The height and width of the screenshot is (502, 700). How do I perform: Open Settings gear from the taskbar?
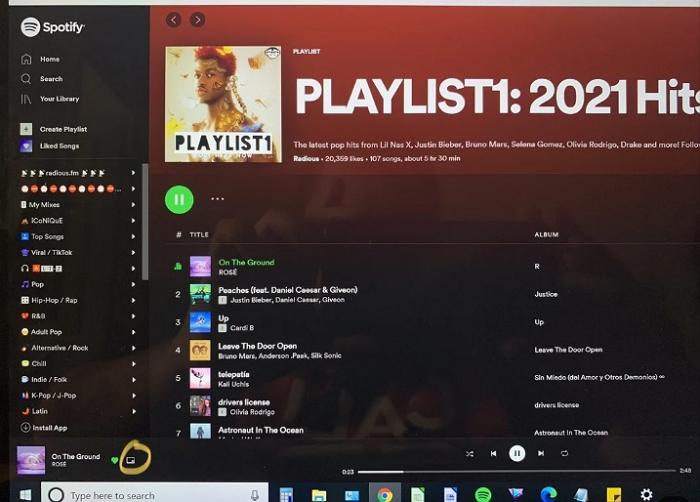pyautogui.click(x=646, y=494)
